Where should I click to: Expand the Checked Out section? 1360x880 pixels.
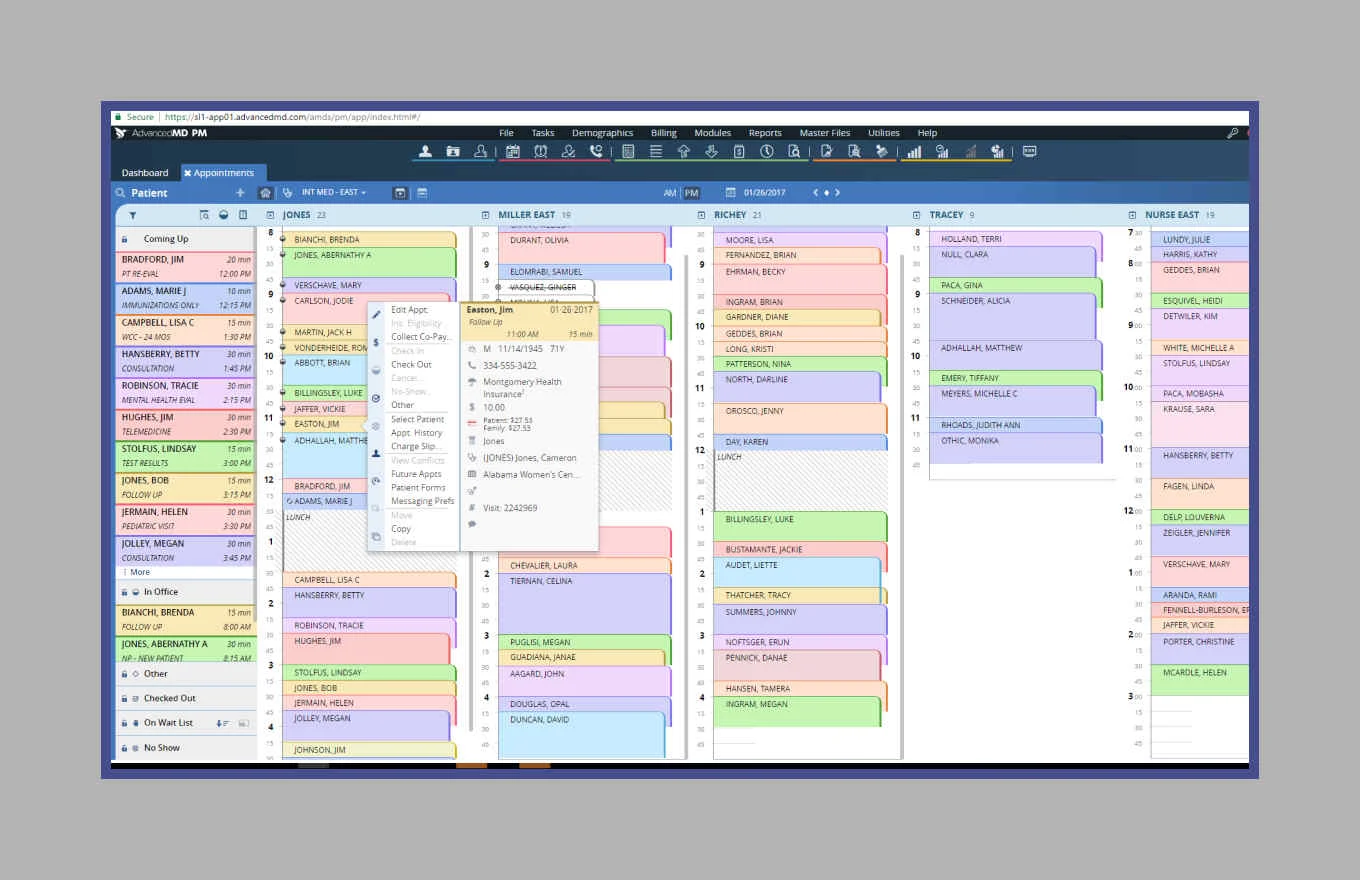[169, 698]
